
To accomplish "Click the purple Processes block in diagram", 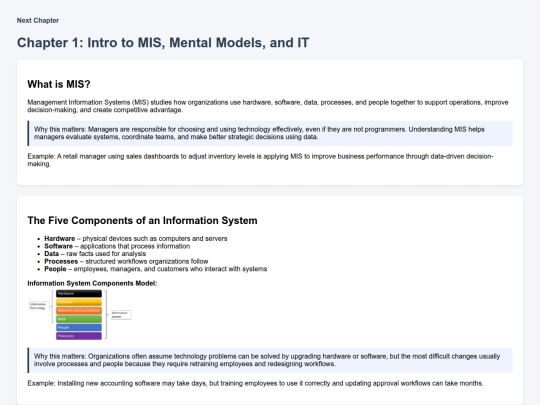I will tap(79, 336).
